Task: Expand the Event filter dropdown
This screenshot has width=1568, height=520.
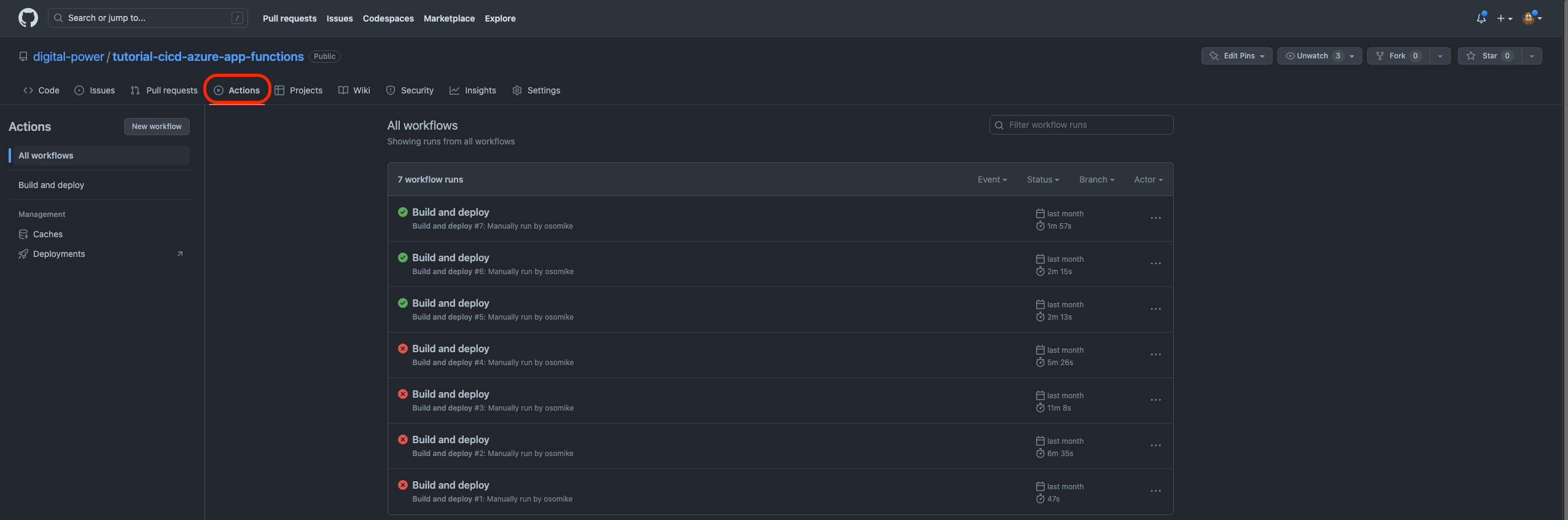Action: [992, 179]
